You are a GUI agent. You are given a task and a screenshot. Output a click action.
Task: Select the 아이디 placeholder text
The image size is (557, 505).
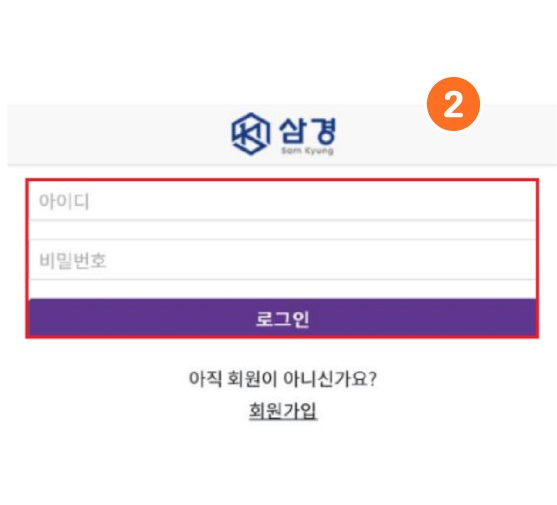[64, 201]
